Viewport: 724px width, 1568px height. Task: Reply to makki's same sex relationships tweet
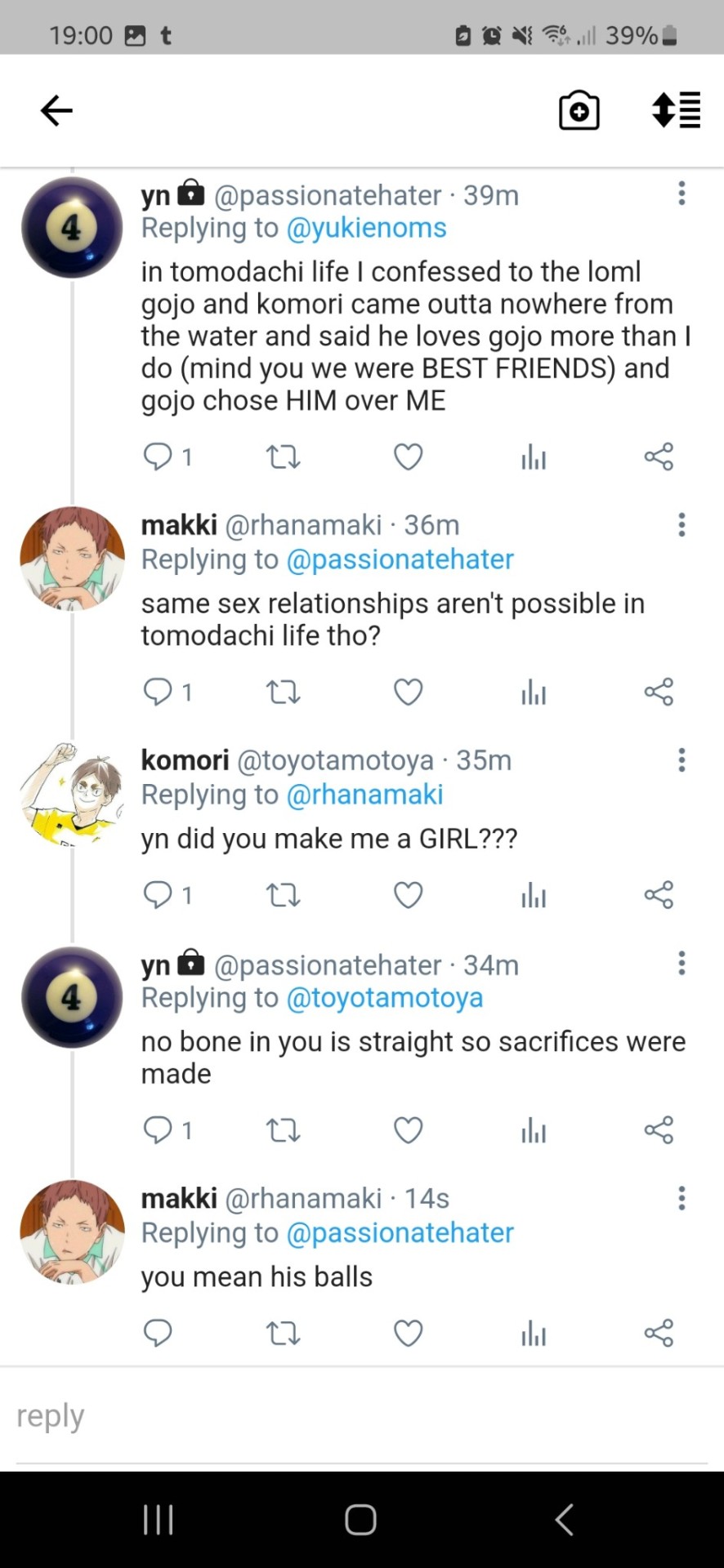coord(158,693)
